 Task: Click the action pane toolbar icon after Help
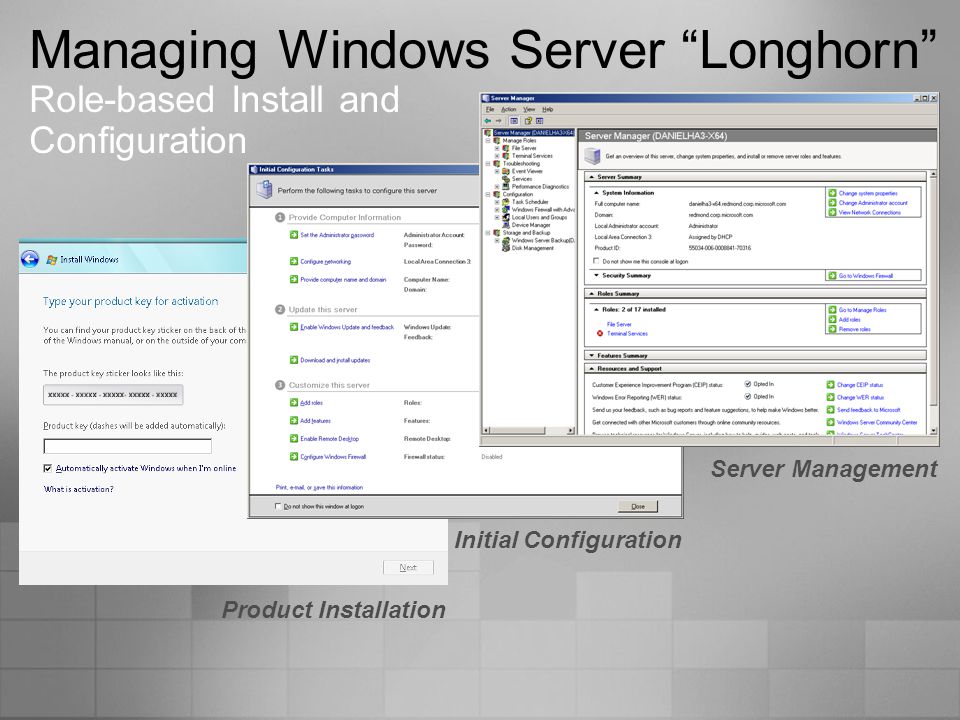(539, 121)
